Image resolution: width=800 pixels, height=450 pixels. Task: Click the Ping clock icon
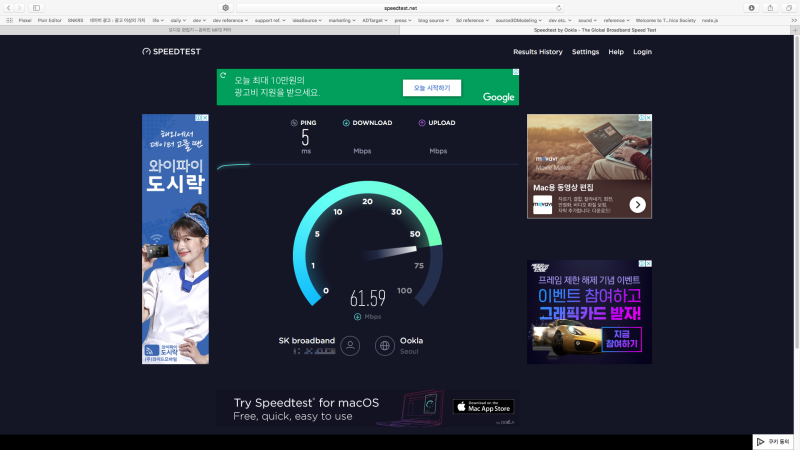[x=294, y=123]
